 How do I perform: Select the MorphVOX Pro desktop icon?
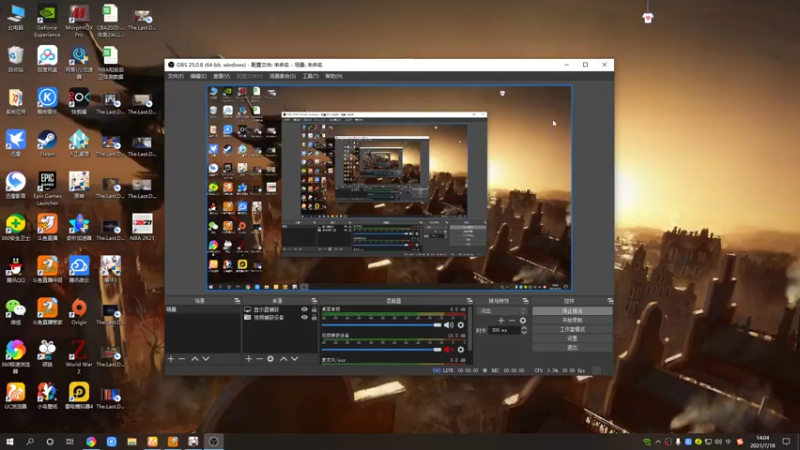[79, 21]
